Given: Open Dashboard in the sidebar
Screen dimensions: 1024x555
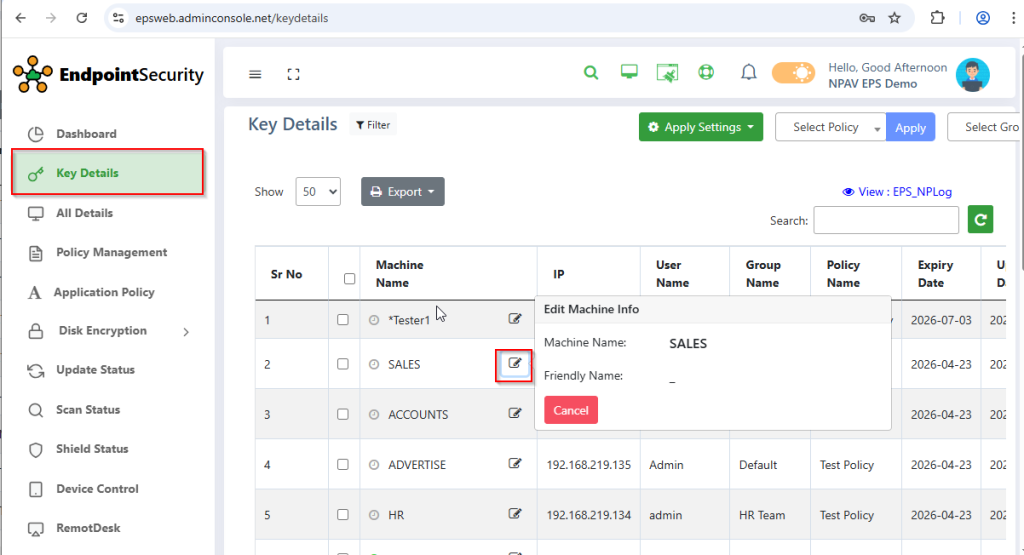Looking at the screenshot, I should 86,134.
